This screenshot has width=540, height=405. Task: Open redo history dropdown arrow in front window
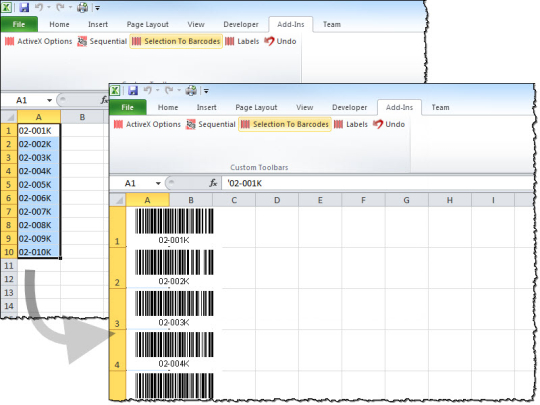click(x=179, y=91)
